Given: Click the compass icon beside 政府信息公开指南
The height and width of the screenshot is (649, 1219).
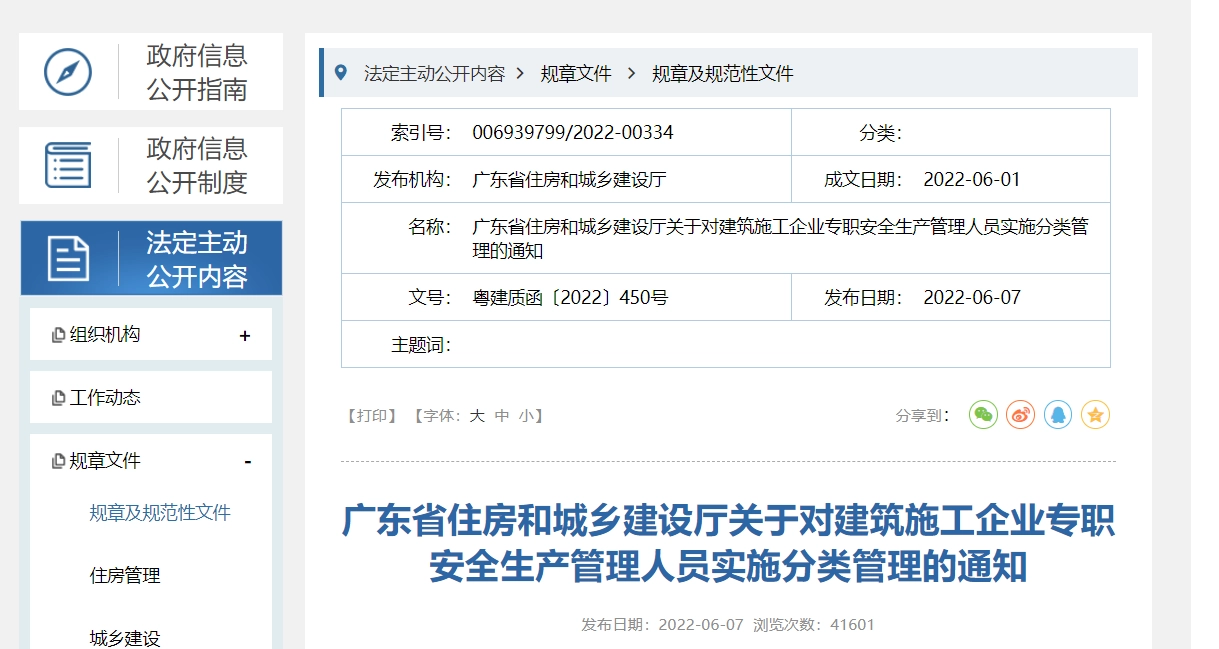Looking at the screenshot, I should click(68, 71).
